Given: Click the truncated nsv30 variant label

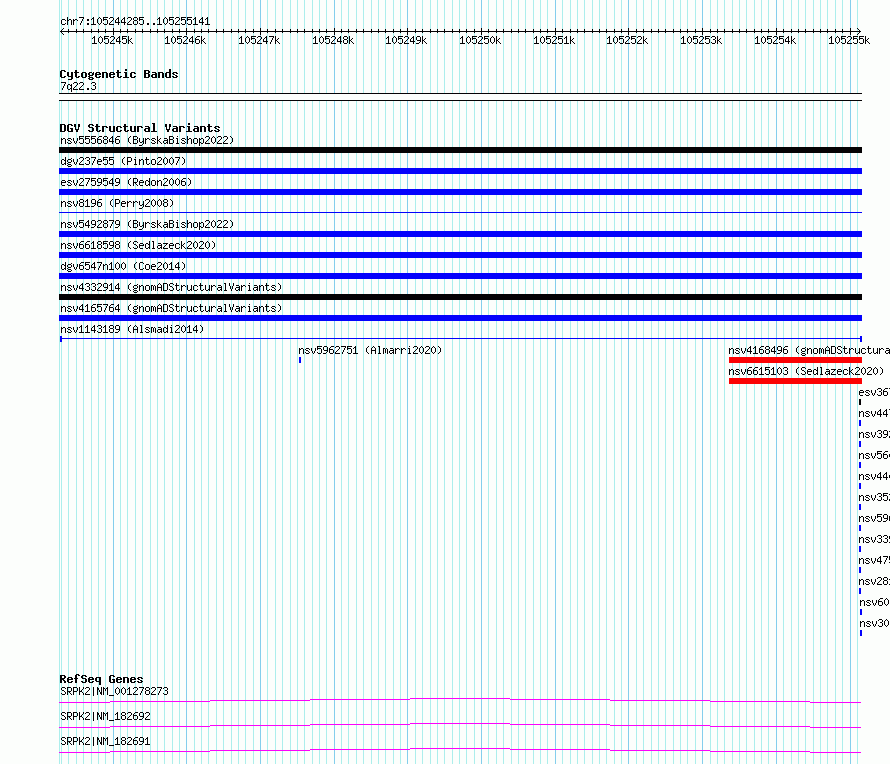Looking at the screenshot, I should [x=874, y=623].
